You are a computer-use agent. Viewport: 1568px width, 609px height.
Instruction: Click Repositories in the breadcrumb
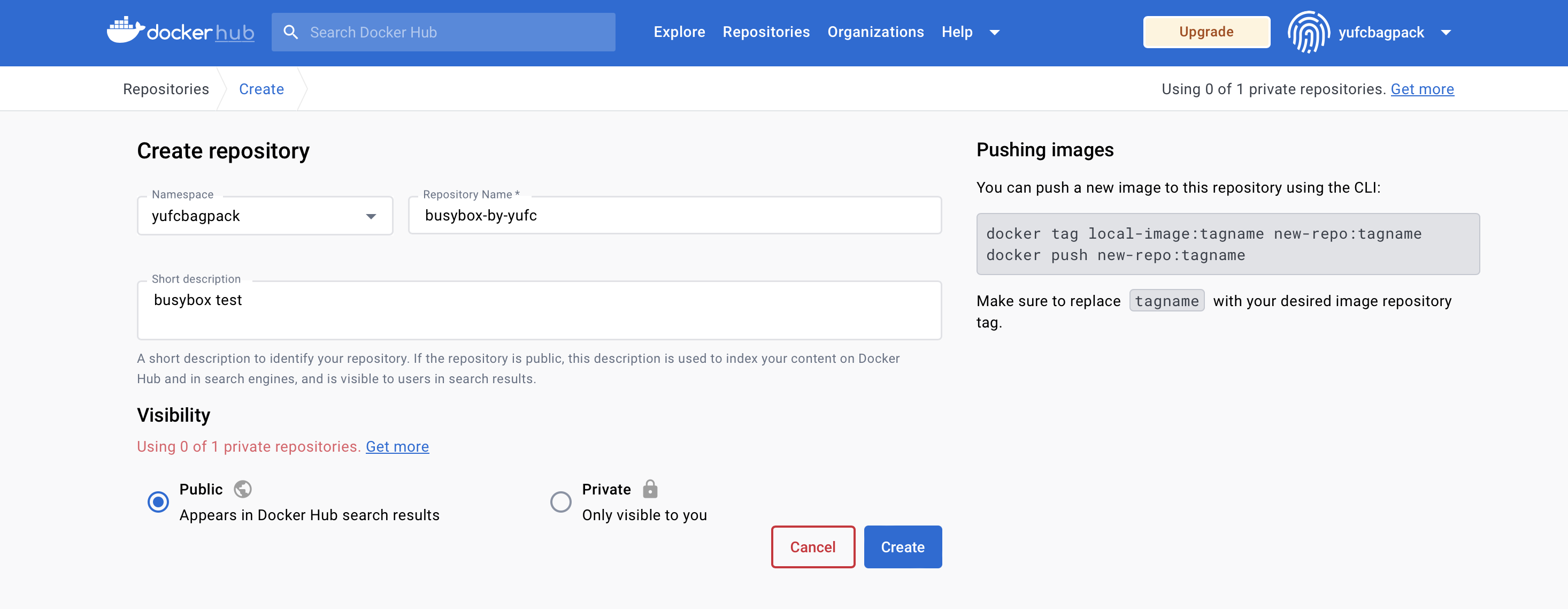point(166,89)
